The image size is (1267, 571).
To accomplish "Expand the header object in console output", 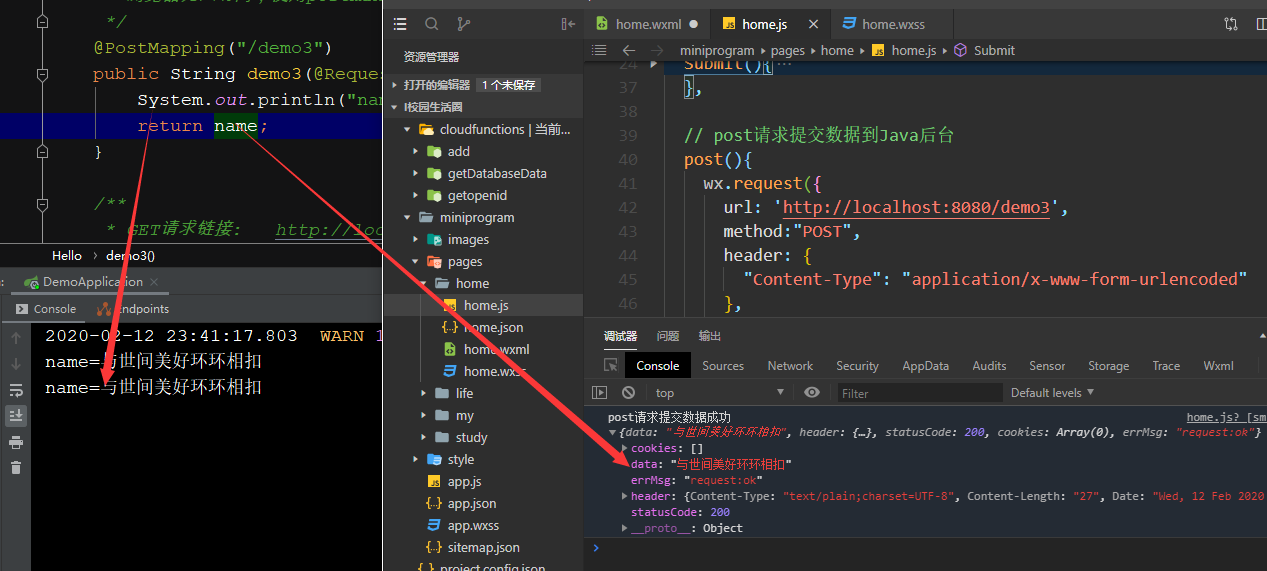I will coord(625,496).
